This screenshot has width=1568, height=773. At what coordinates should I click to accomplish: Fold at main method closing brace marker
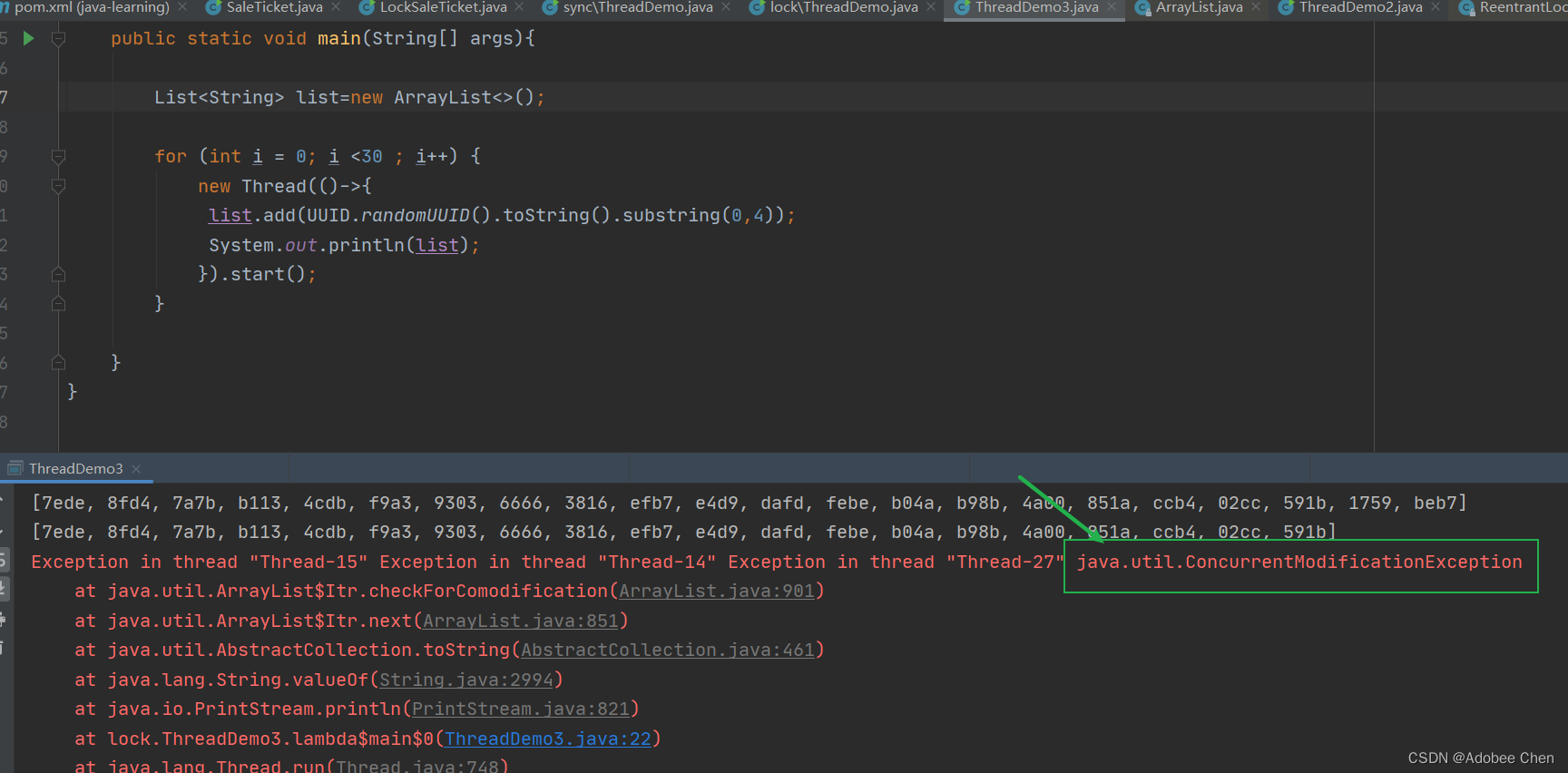click(58, 362)
